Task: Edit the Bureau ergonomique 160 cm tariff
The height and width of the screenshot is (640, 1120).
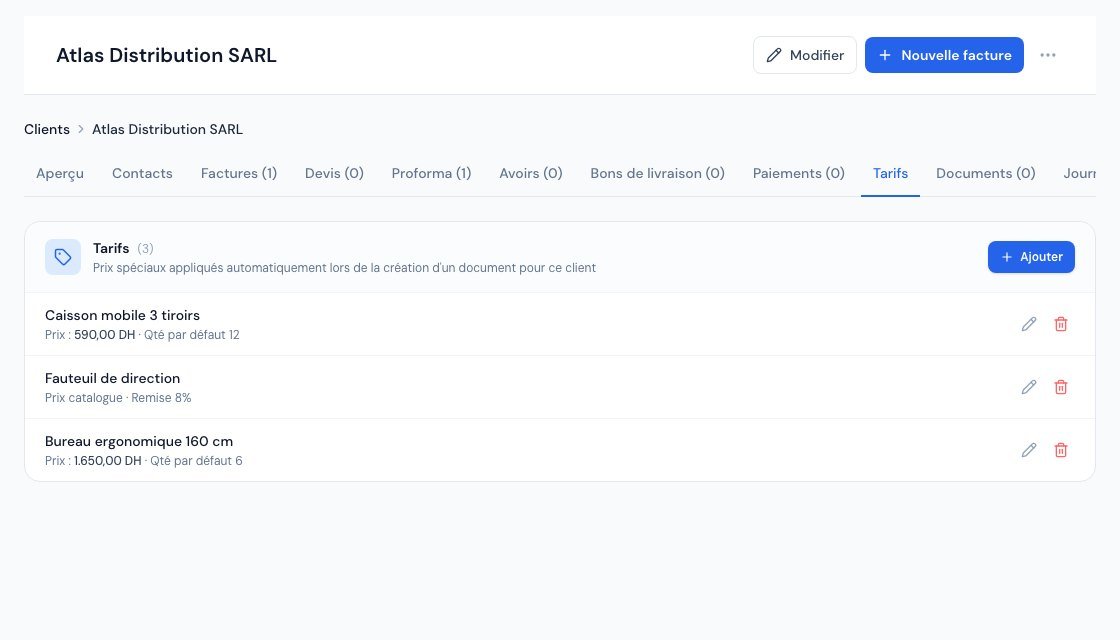Action: [x=1029, y=450]
